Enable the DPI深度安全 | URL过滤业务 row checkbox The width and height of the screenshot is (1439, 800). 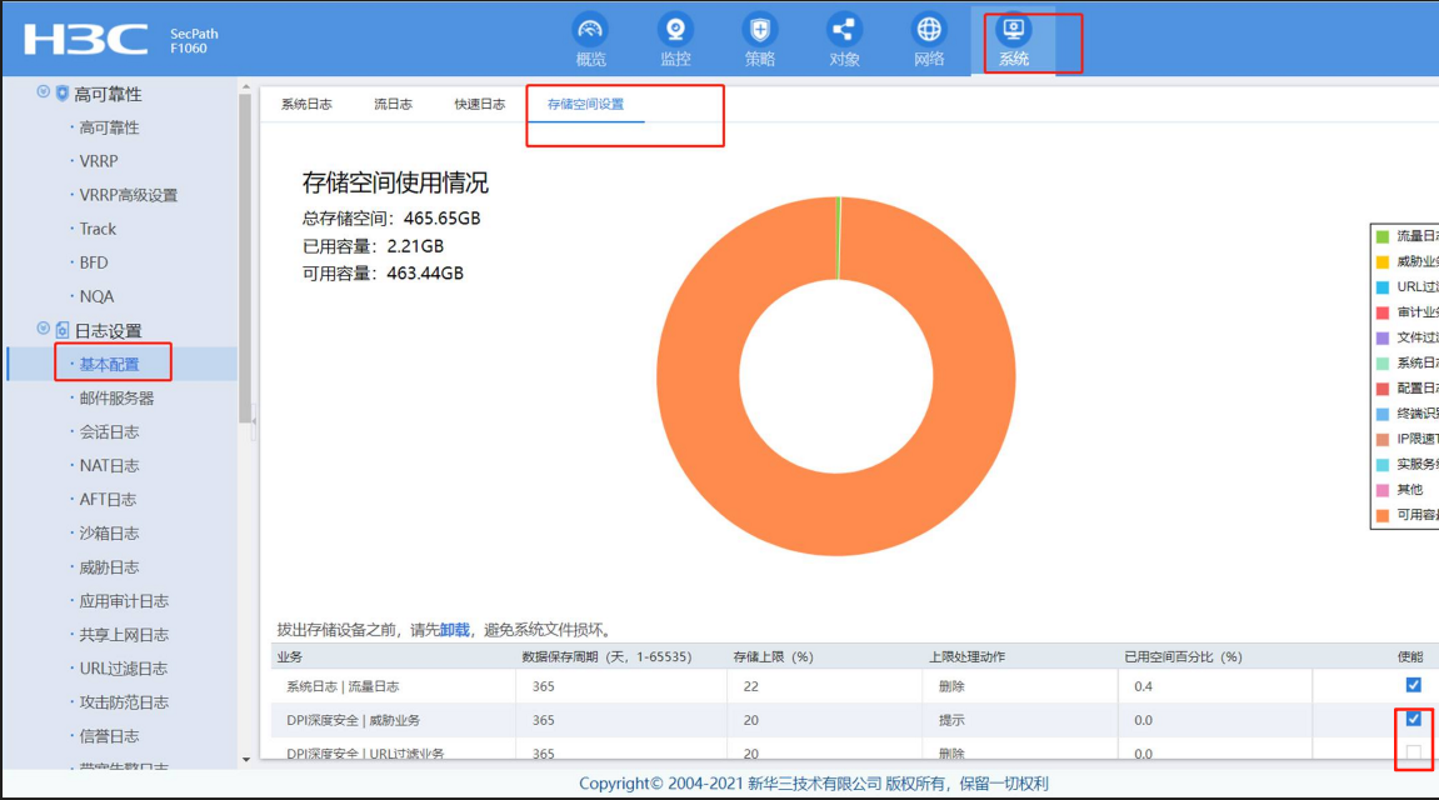coord(1413,752)
